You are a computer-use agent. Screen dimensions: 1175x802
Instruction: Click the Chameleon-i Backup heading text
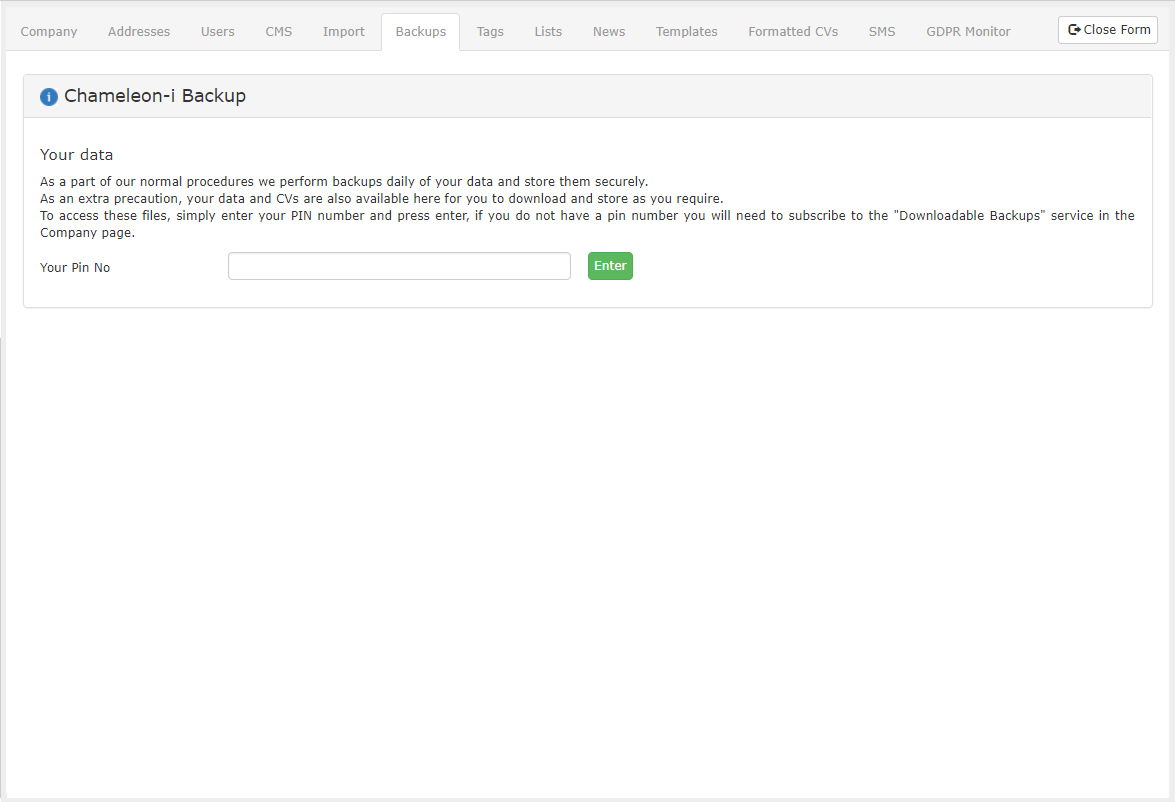click(155, 96)
